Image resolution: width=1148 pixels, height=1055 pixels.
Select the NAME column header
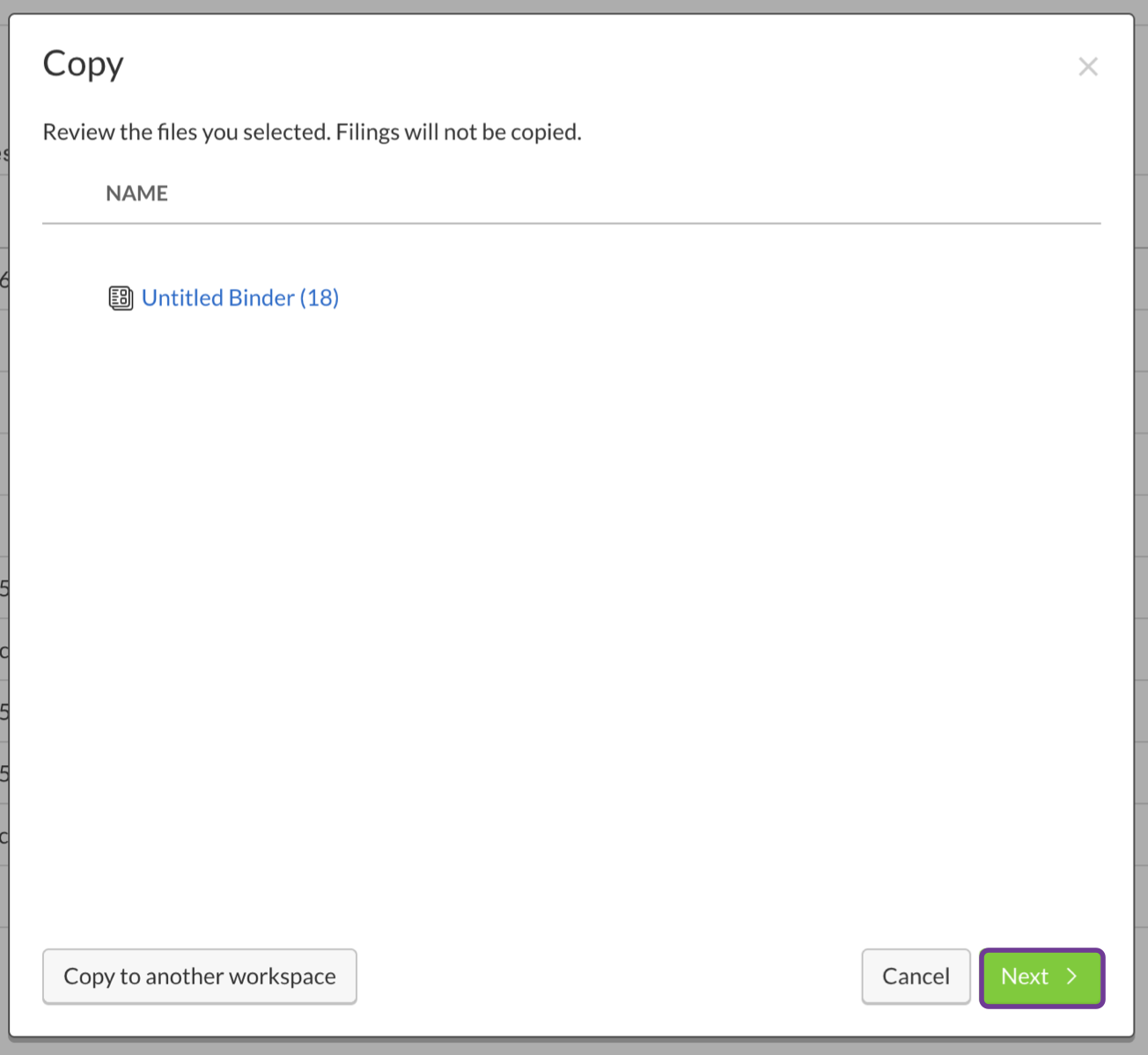pos(137,193)
